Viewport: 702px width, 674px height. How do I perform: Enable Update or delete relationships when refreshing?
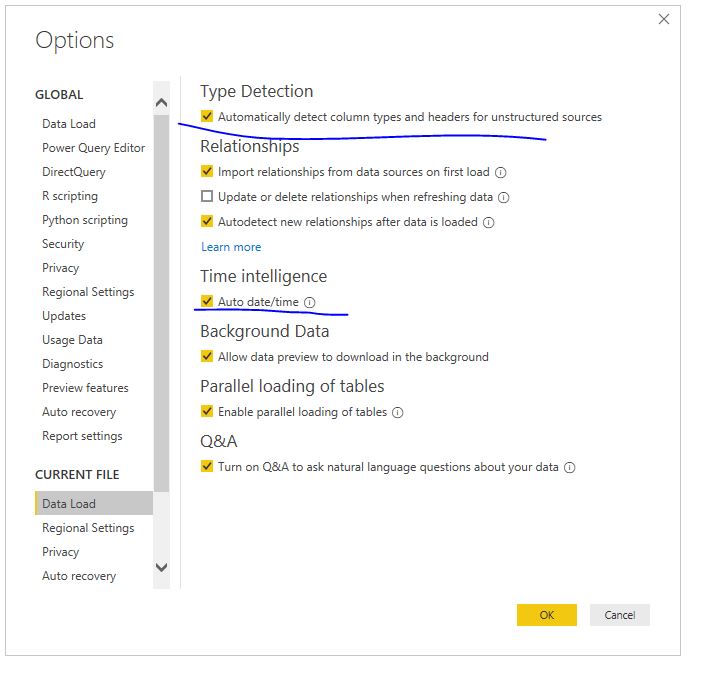(x=207, y=197)
